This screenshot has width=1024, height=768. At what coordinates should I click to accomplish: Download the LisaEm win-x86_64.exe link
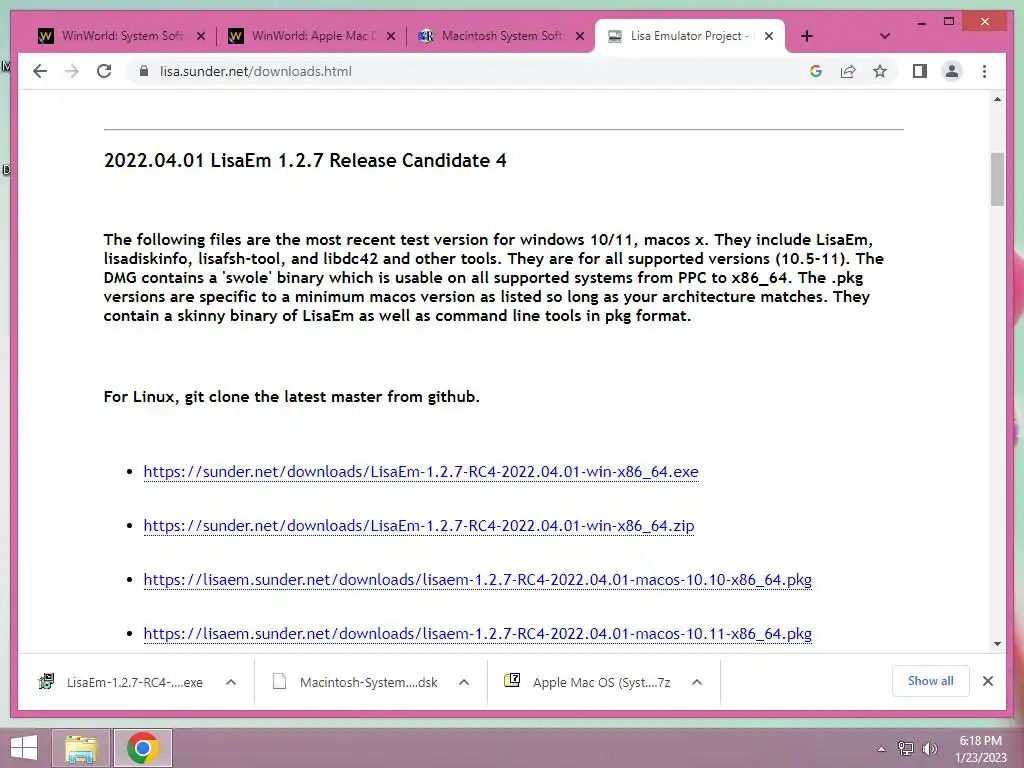pyautogui.click(x=421, y=472)
